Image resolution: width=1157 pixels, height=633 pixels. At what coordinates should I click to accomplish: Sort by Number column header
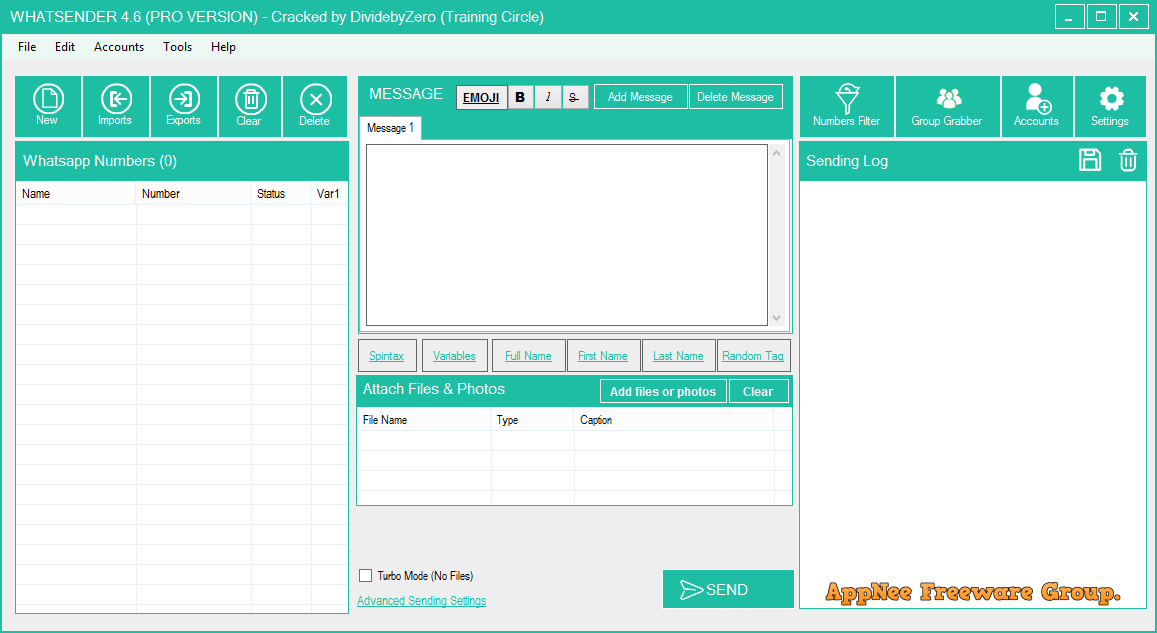pyautogui.click(x=194, y=194)
